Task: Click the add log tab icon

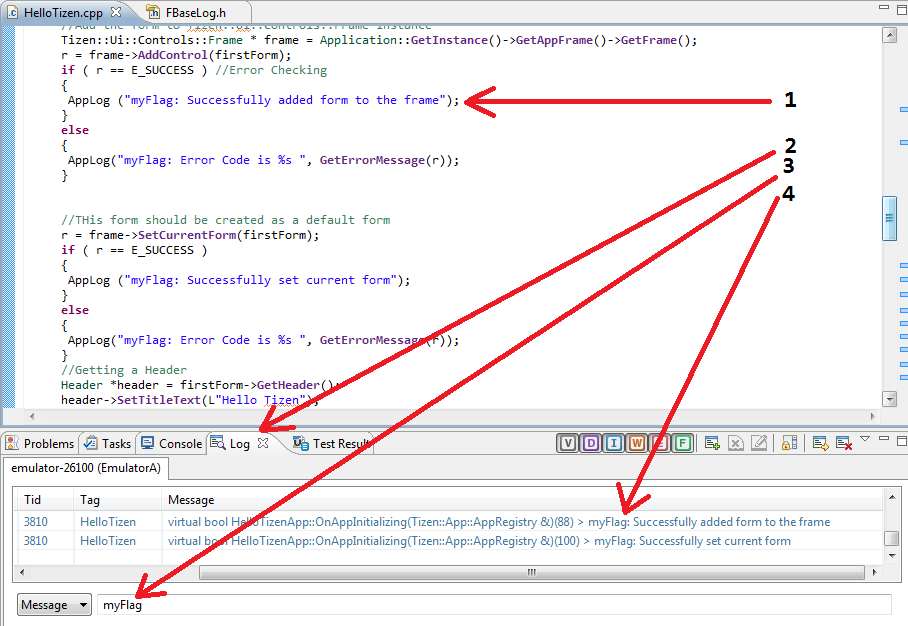Action: 712,444
